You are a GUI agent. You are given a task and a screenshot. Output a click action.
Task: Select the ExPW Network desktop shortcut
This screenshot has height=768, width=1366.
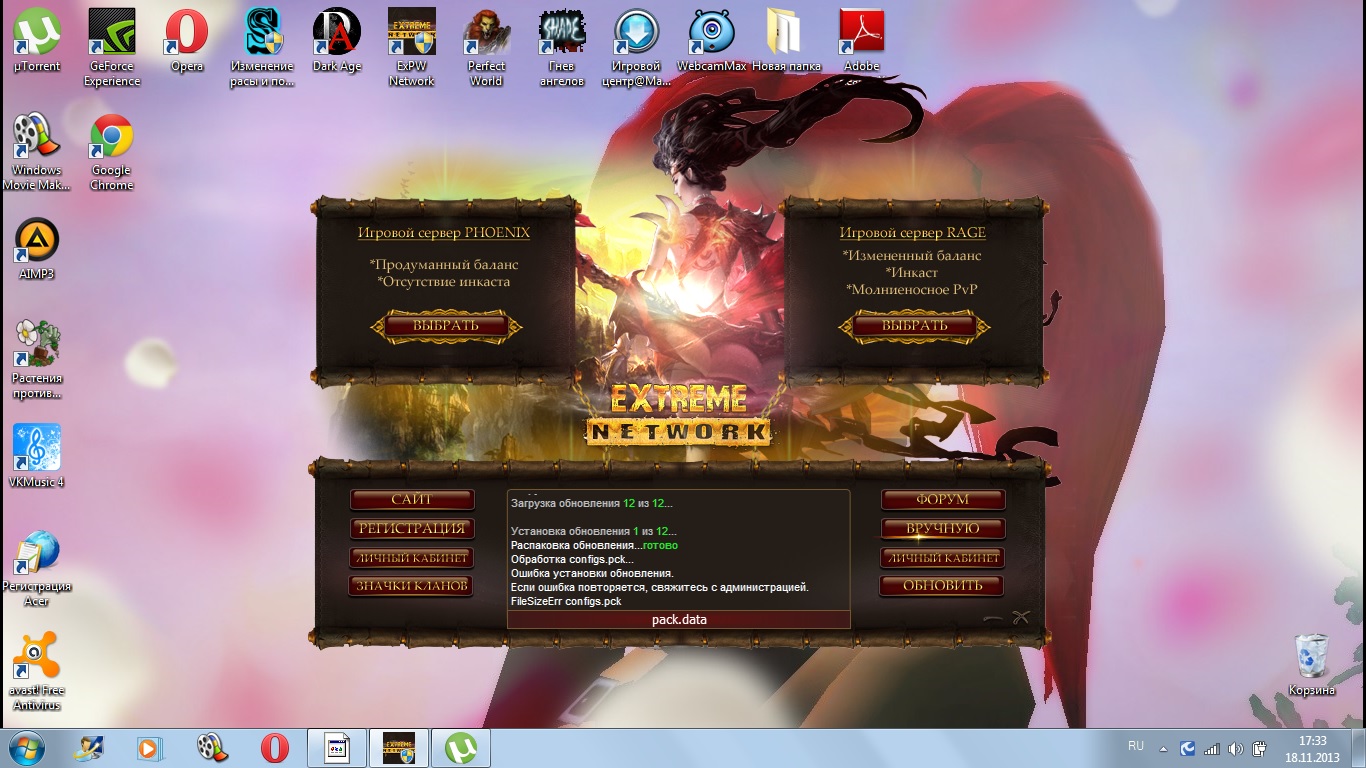coord(411,47)
